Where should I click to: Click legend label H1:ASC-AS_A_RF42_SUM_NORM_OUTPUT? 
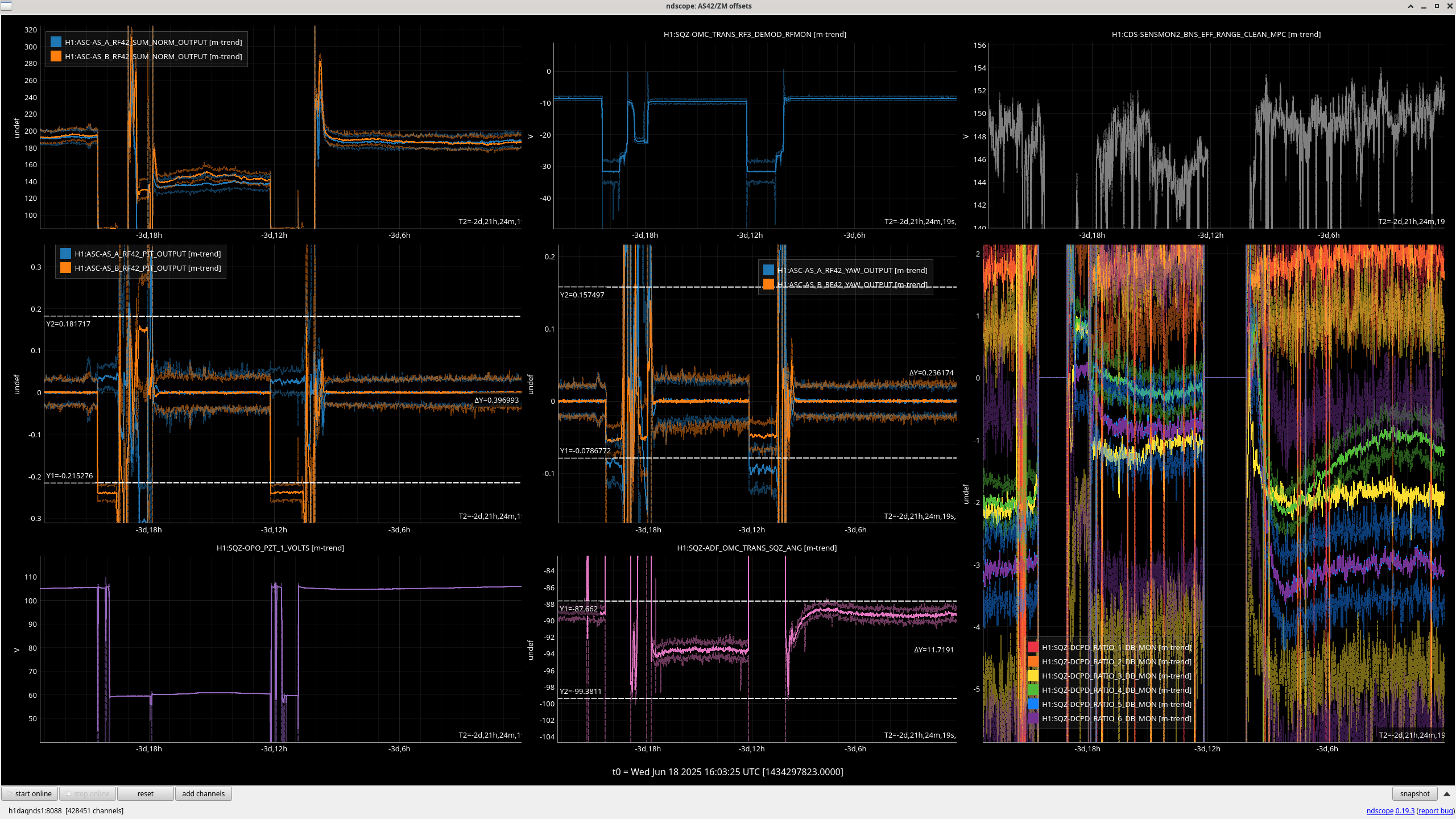pyautogui.click(x=154, y=42)
